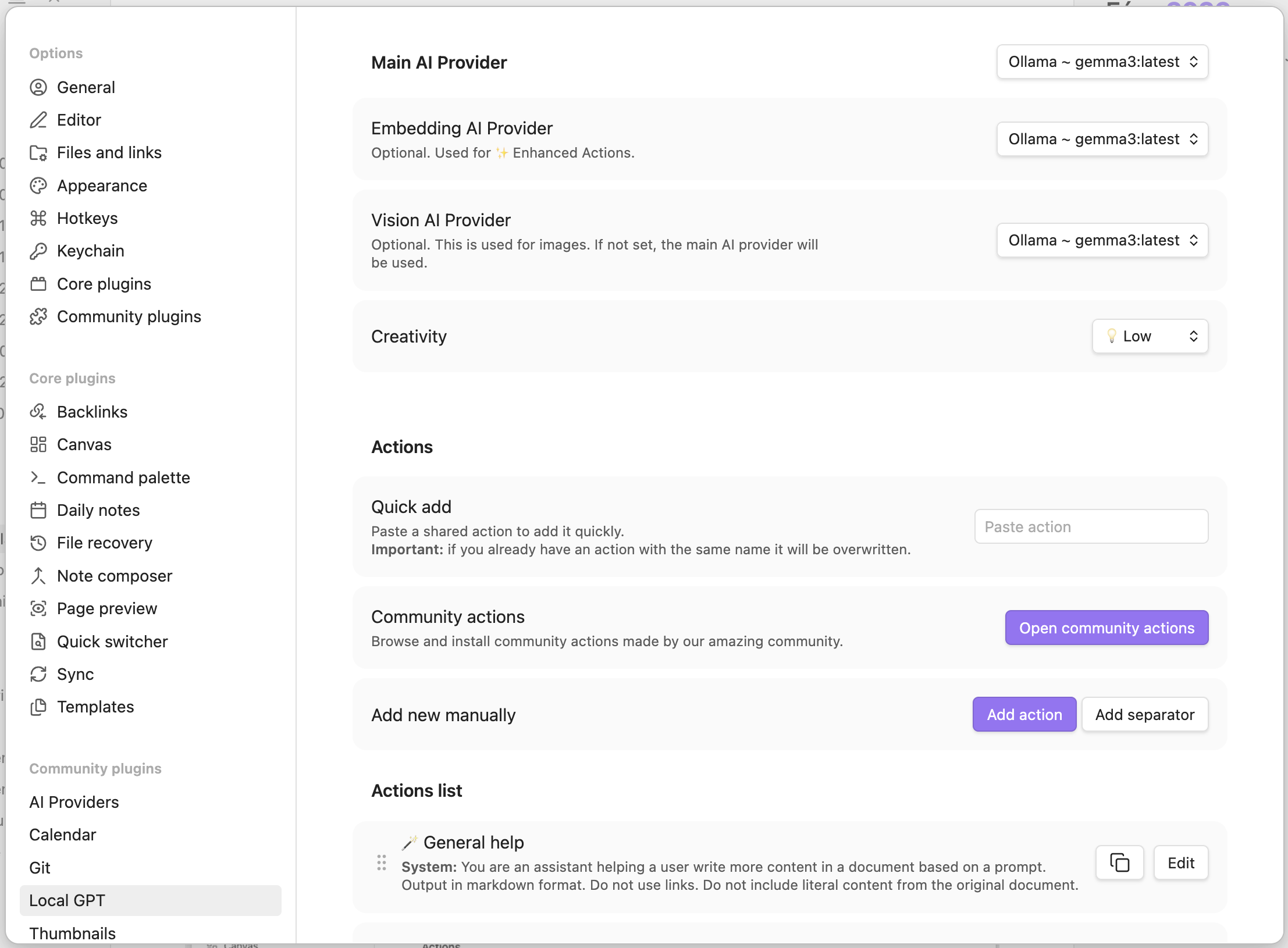The image size is (1288, 948).
Task: Focus the Paste action input field
Action: [1091, 527]
